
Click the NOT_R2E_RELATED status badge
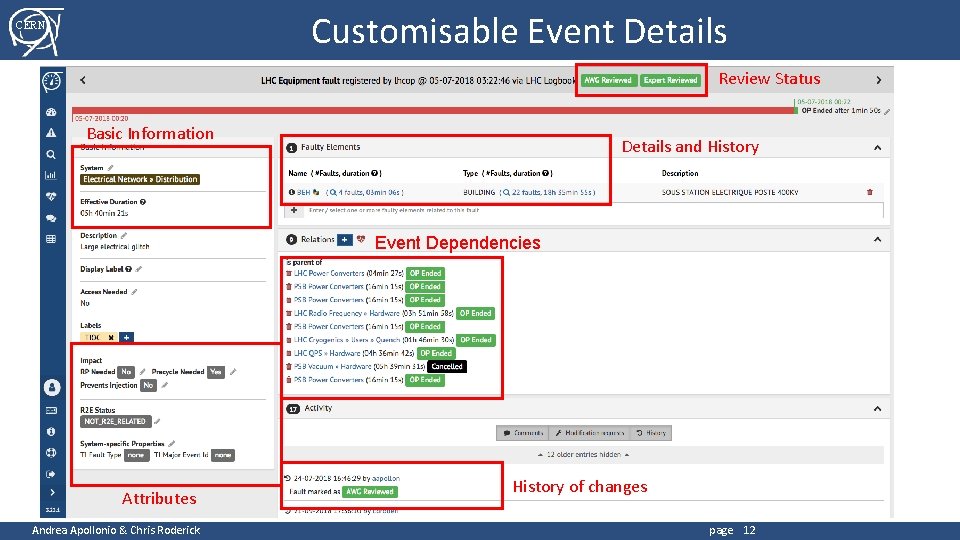(x=116, y=422)
